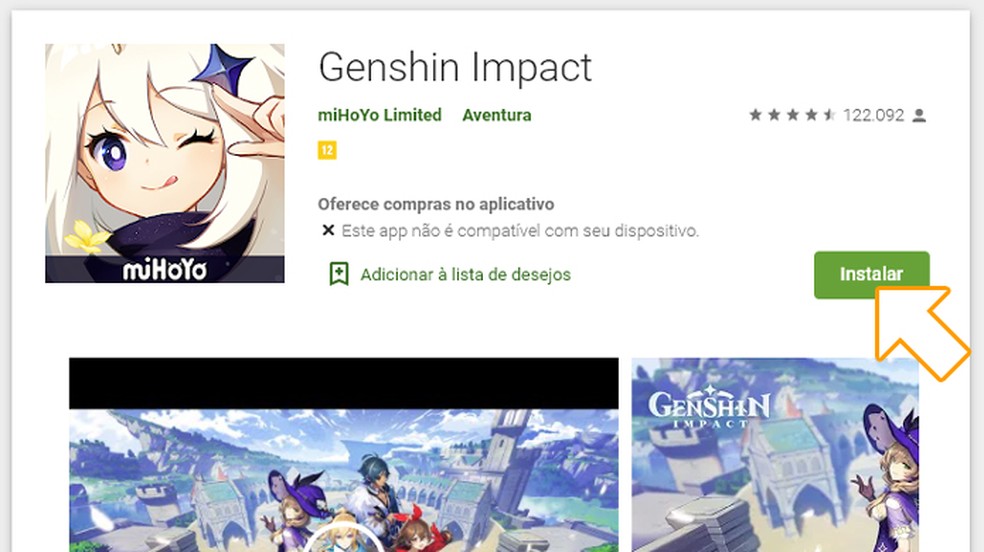Screen dimensions: 984x552
Task: Click the miHoYo logo text on the app icon
Action: tap(164, 270)
